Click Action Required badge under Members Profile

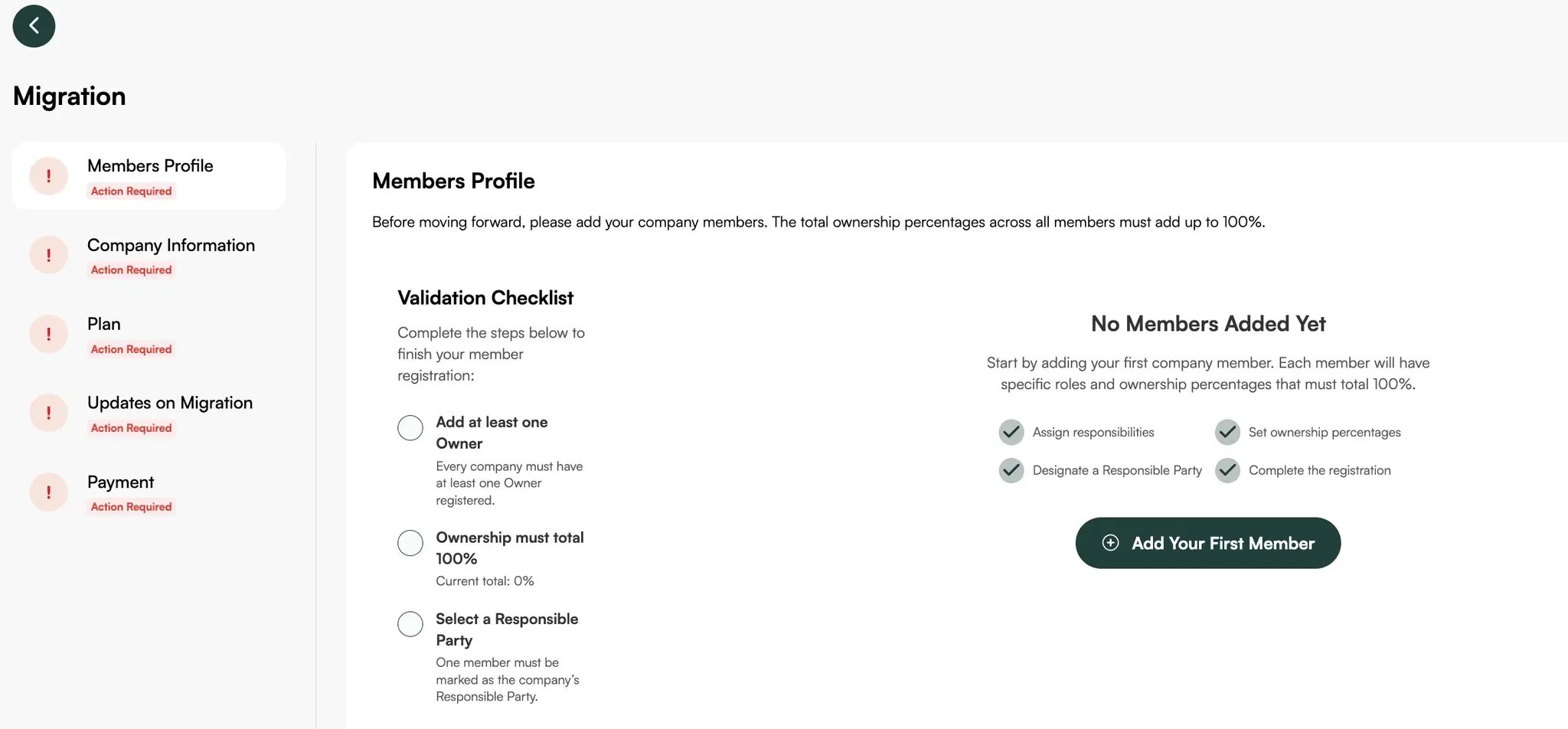tap(131, 191)
